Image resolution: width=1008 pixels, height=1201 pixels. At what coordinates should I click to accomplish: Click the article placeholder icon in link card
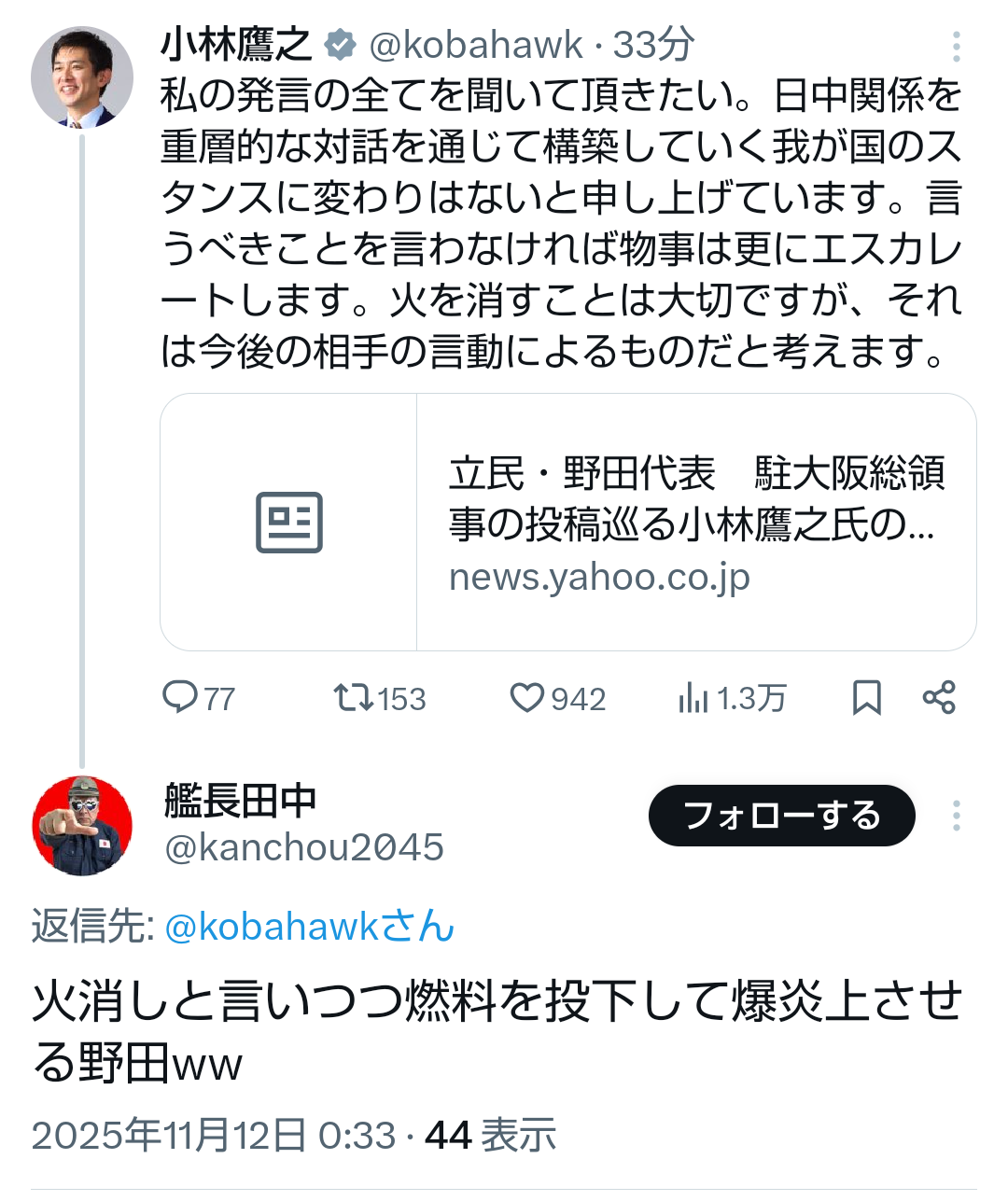click(x=289, y=523)
